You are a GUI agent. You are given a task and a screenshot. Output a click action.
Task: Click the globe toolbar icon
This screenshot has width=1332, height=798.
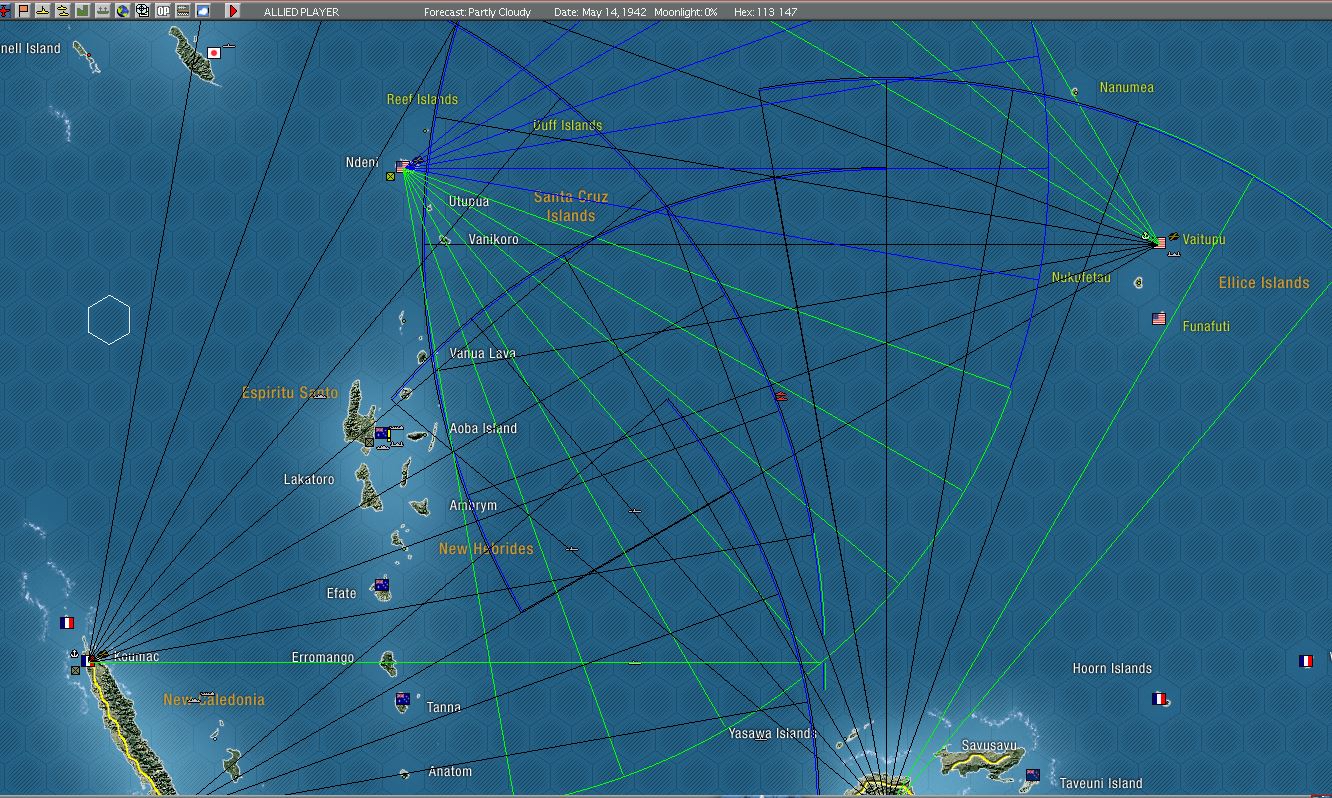click(123, 11)
